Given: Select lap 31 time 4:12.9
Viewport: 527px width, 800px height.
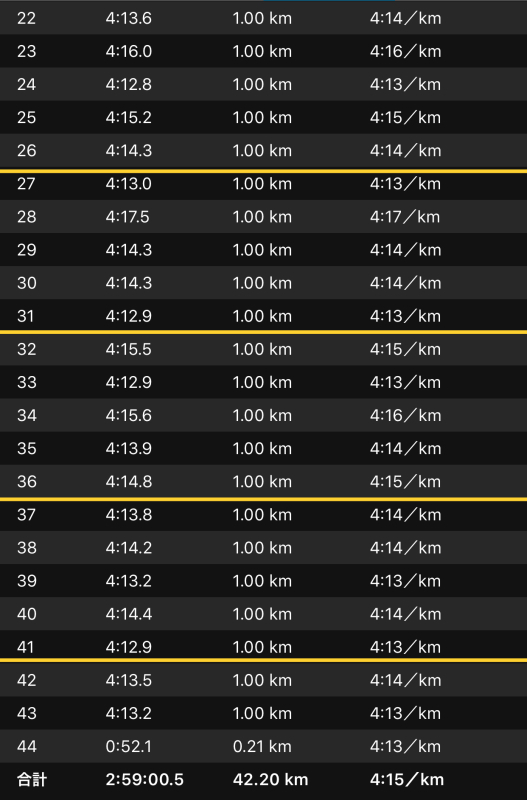Looking at the screenshot, I should click(129, 316).
